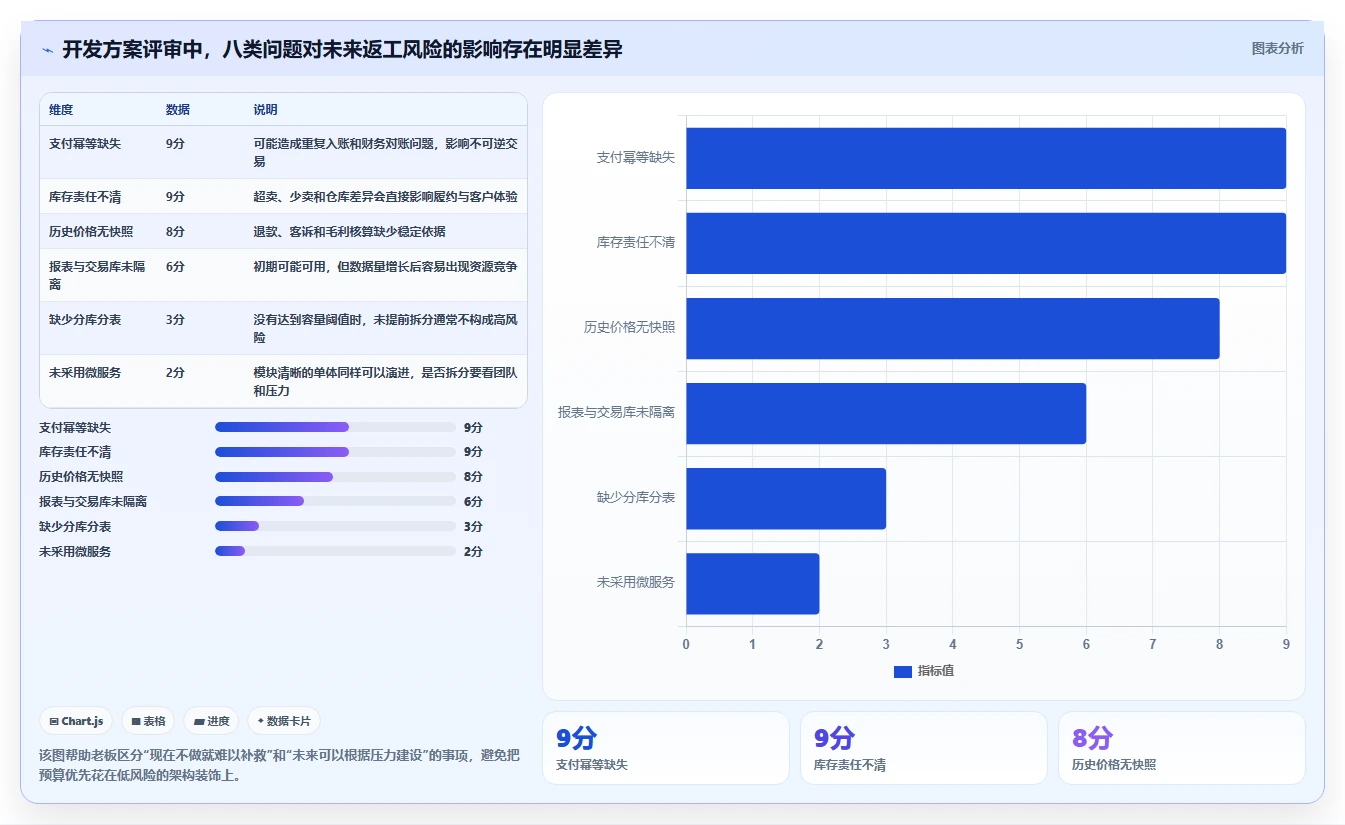Open the 9分 支付幂等缺失 data card
Viewport: 1345px width, 825px height.
666,748
